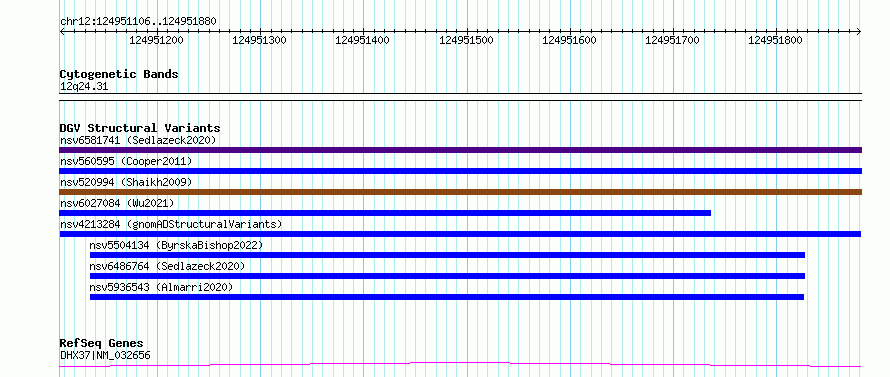Click ruler position 124951700
This screenshot has width=890, height=377.
coord(673,40)
